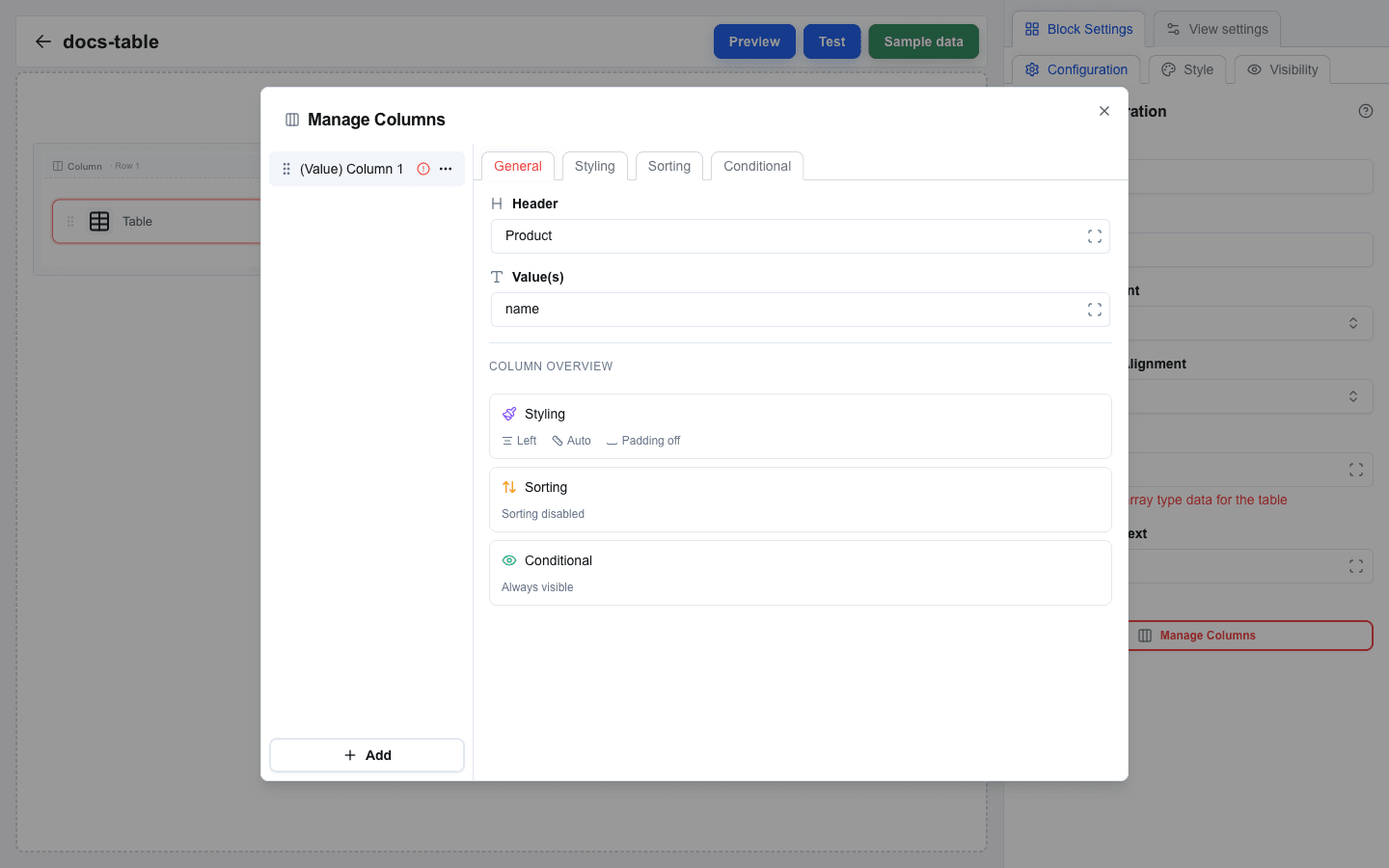Screen dimensions: 1389x868
Task: Click the expand icon in the field below the array type error
Action: tap(1356, 566)
